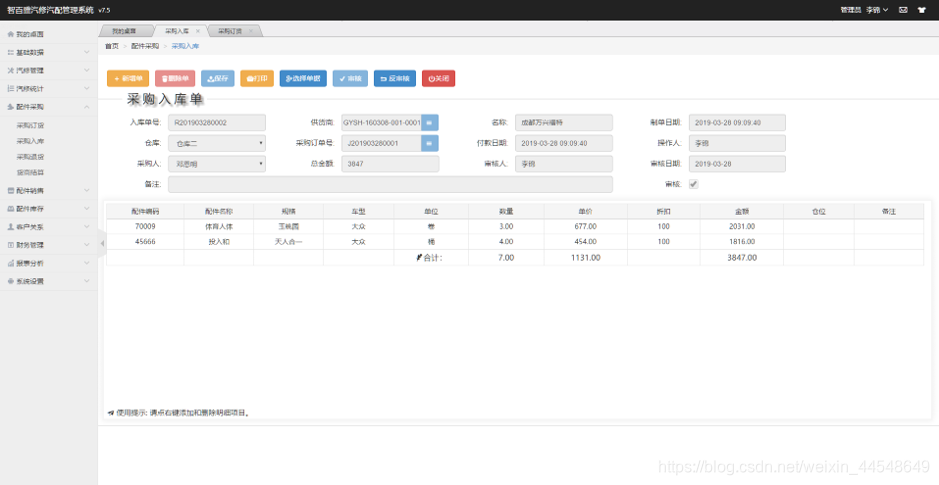939x485 pixels.
Task: Click the 操作人 field
Action: [x=737, y=143]
